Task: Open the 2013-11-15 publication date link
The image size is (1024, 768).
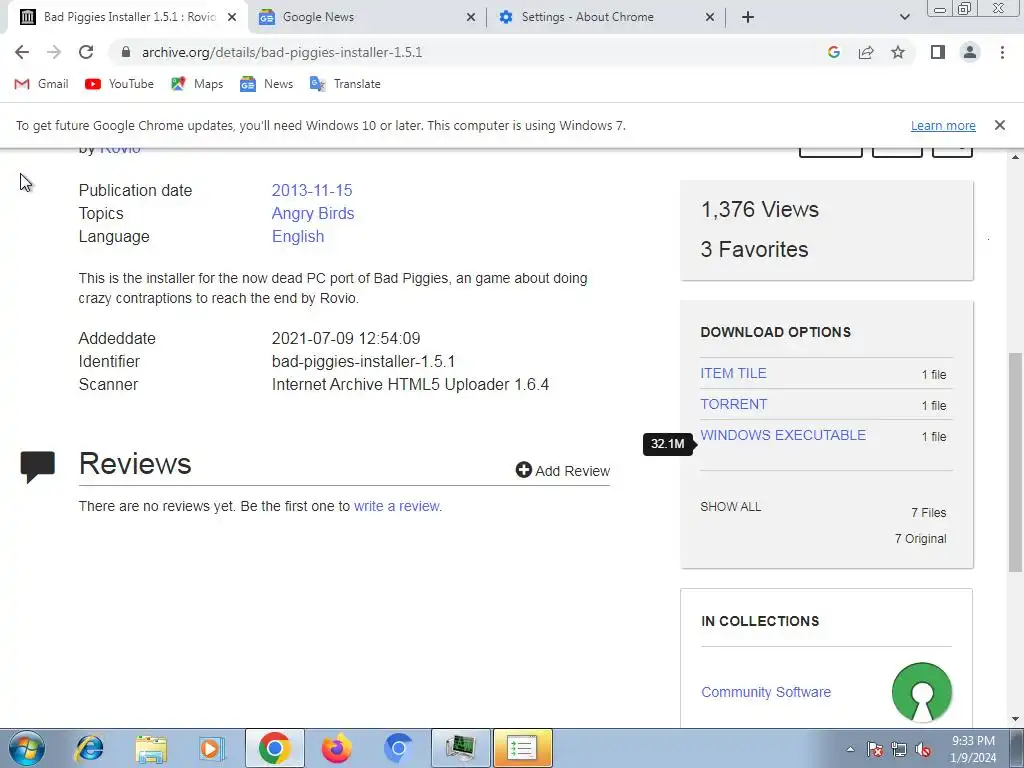Action: [x=312, y=190]
